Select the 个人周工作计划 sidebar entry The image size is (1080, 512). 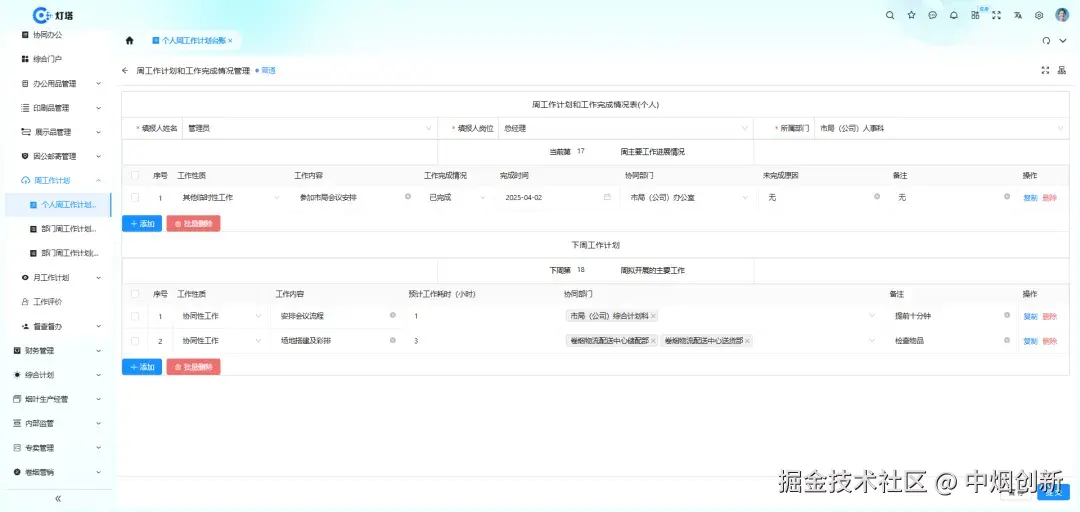pos(59,205)
